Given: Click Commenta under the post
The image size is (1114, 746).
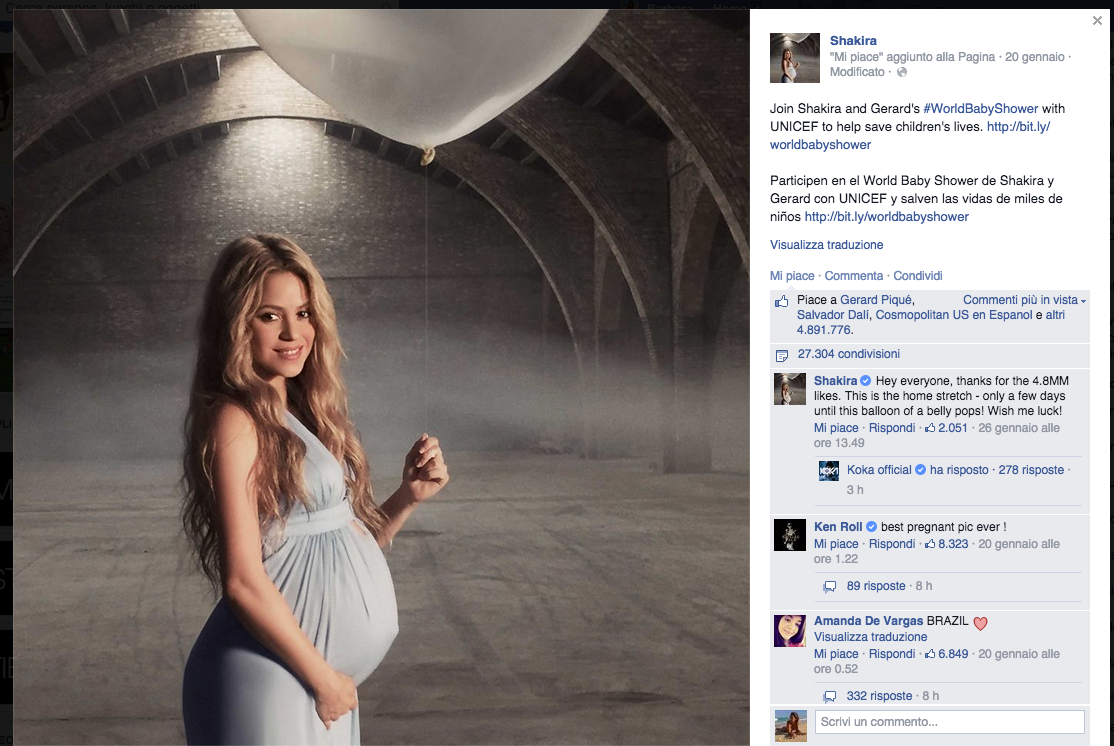Looking at the screenshot, I should [x=853, y=276].
